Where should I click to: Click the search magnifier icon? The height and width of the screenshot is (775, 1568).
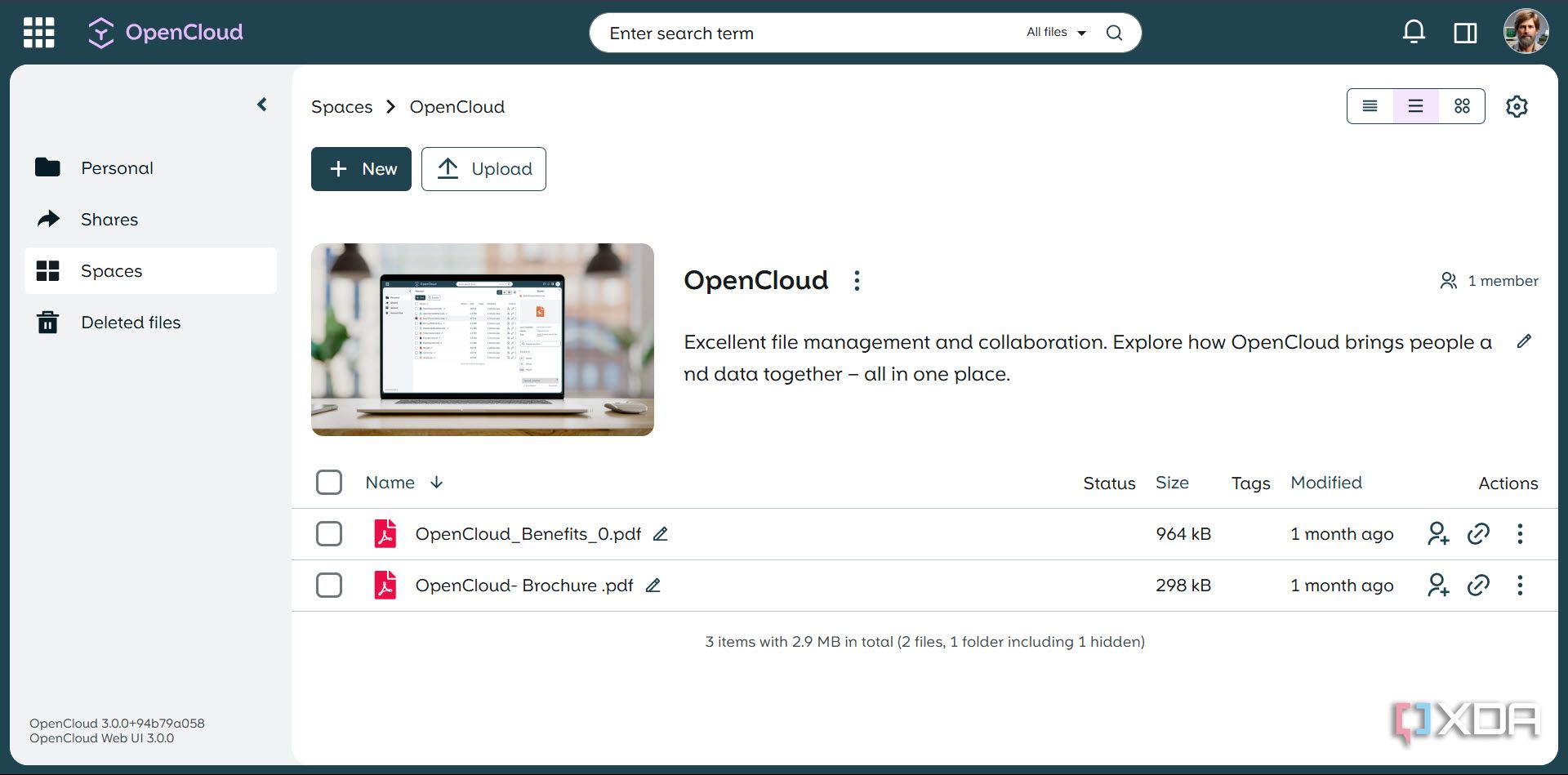[1114, 33]
